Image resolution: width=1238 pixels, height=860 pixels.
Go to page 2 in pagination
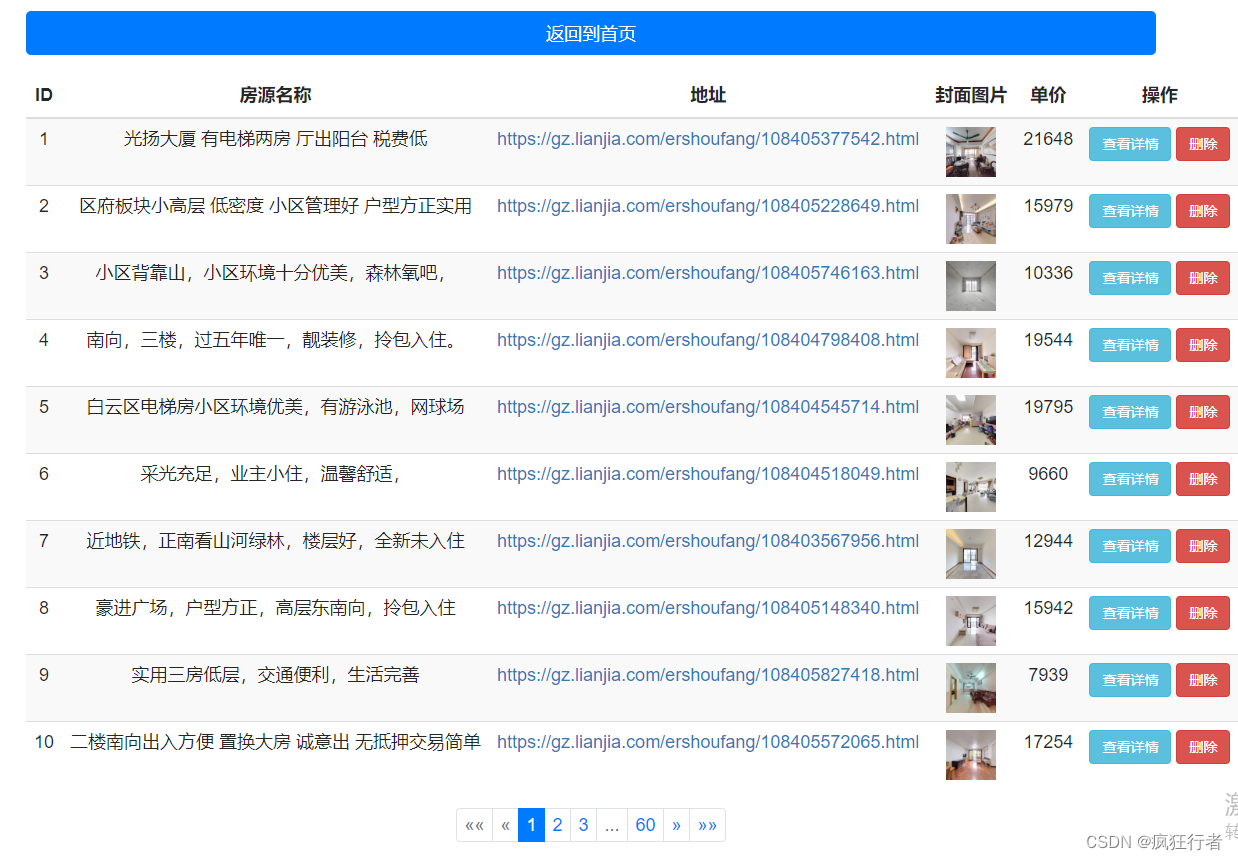[x=557, y=824]
